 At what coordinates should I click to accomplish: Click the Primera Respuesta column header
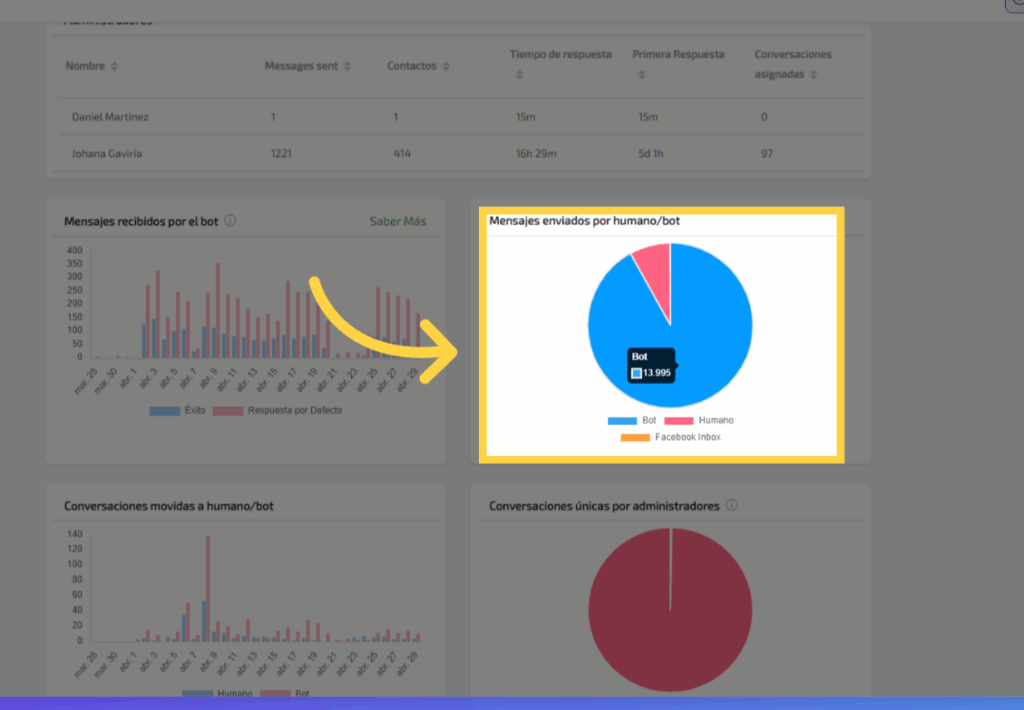tap(678, 54)
